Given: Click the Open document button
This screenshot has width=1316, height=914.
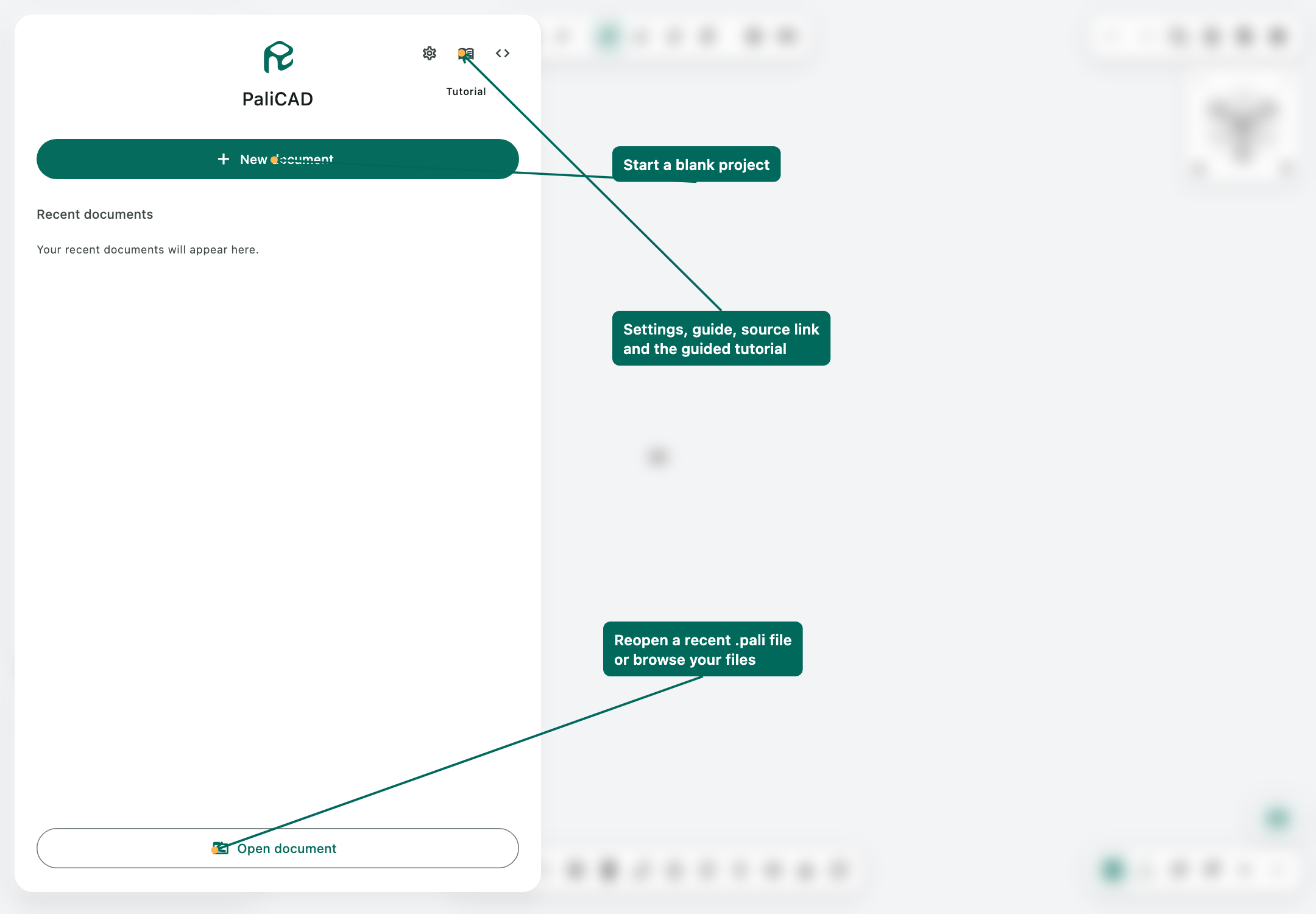Looking at the screenshot, I should click(x=278, y=848).
